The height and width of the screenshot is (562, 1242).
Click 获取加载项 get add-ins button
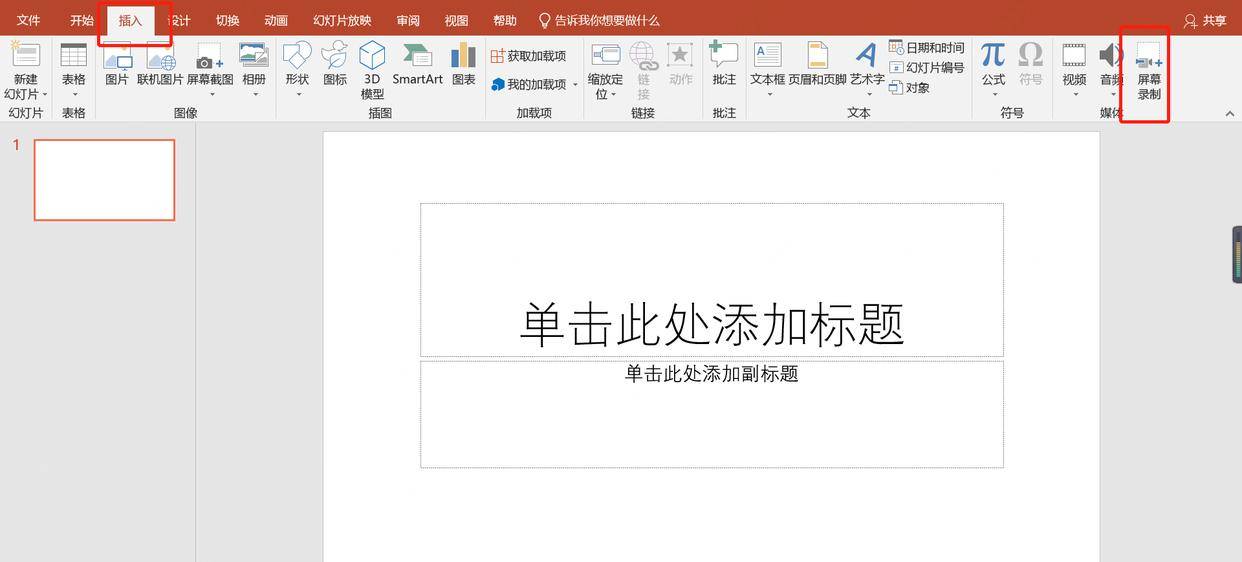[528, 56]
